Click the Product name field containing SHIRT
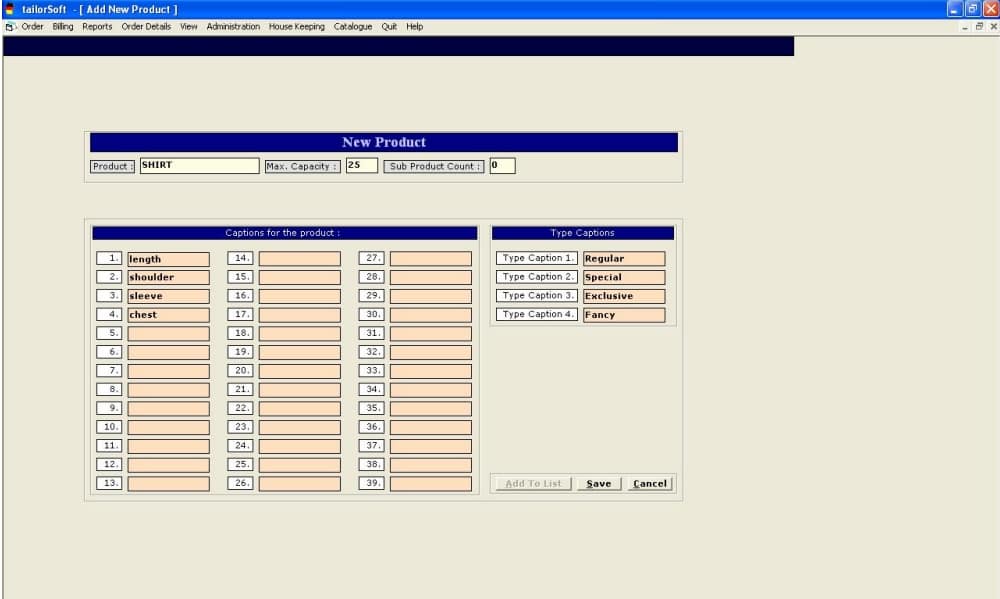Viewport: 1000px width, 599px height. [x=199, y=166]
